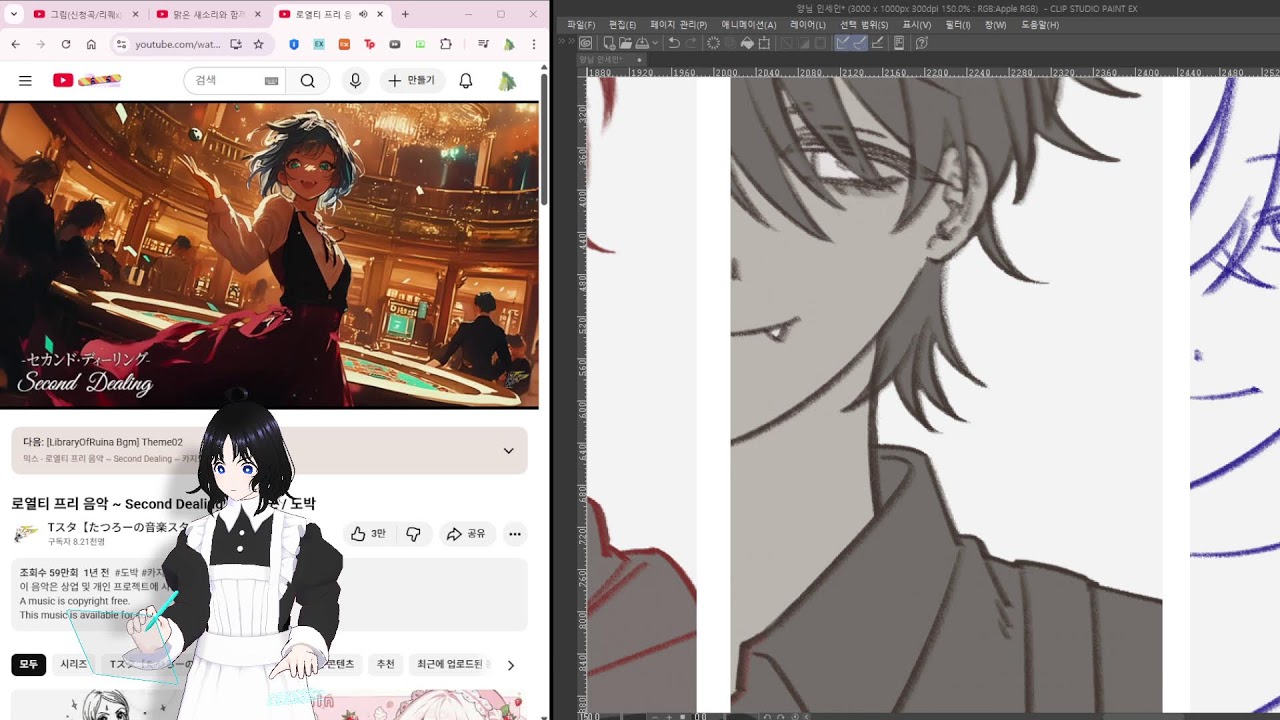Image resolution: width=1280 pixels, height=720 pixels.
Task: Like the video (3만 thumbs up)
Action: tap(368, 534)
